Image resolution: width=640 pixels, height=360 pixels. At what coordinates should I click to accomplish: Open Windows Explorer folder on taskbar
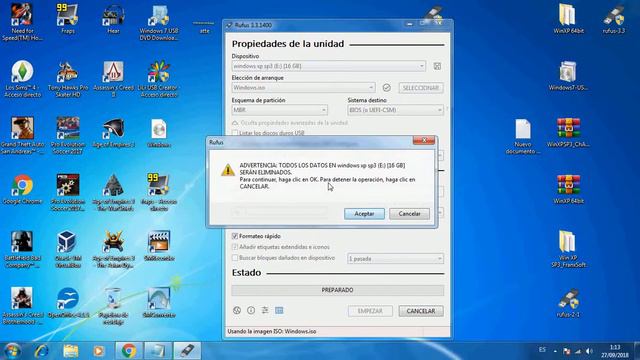[71, 351]
